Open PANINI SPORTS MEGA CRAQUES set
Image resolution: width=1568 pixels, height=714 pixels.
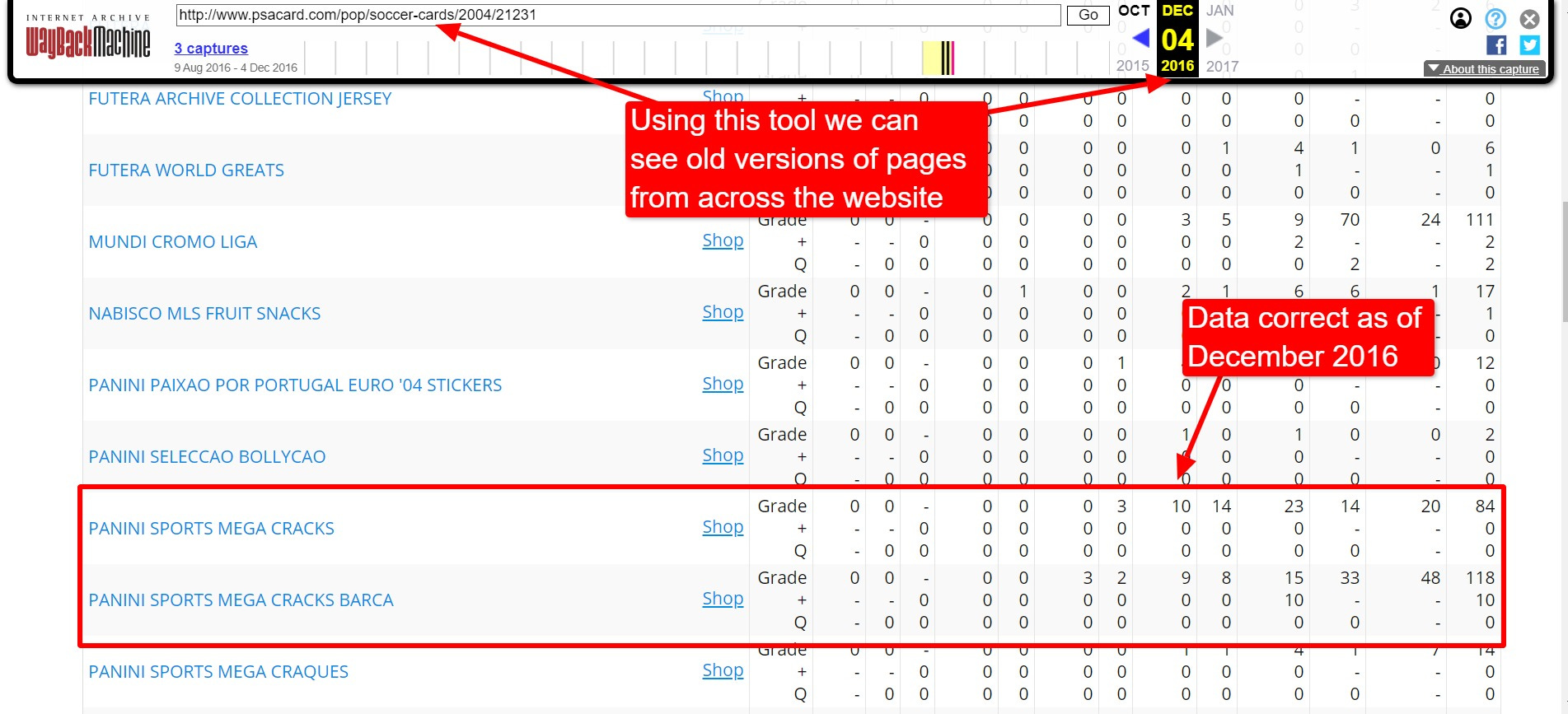point(218,672)
